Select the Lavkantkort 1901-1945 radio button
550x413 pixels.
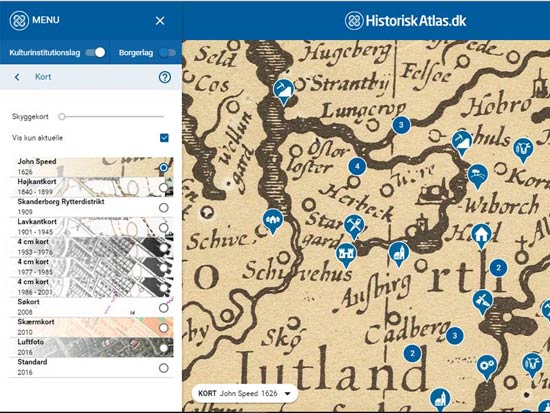click(163, 227)
